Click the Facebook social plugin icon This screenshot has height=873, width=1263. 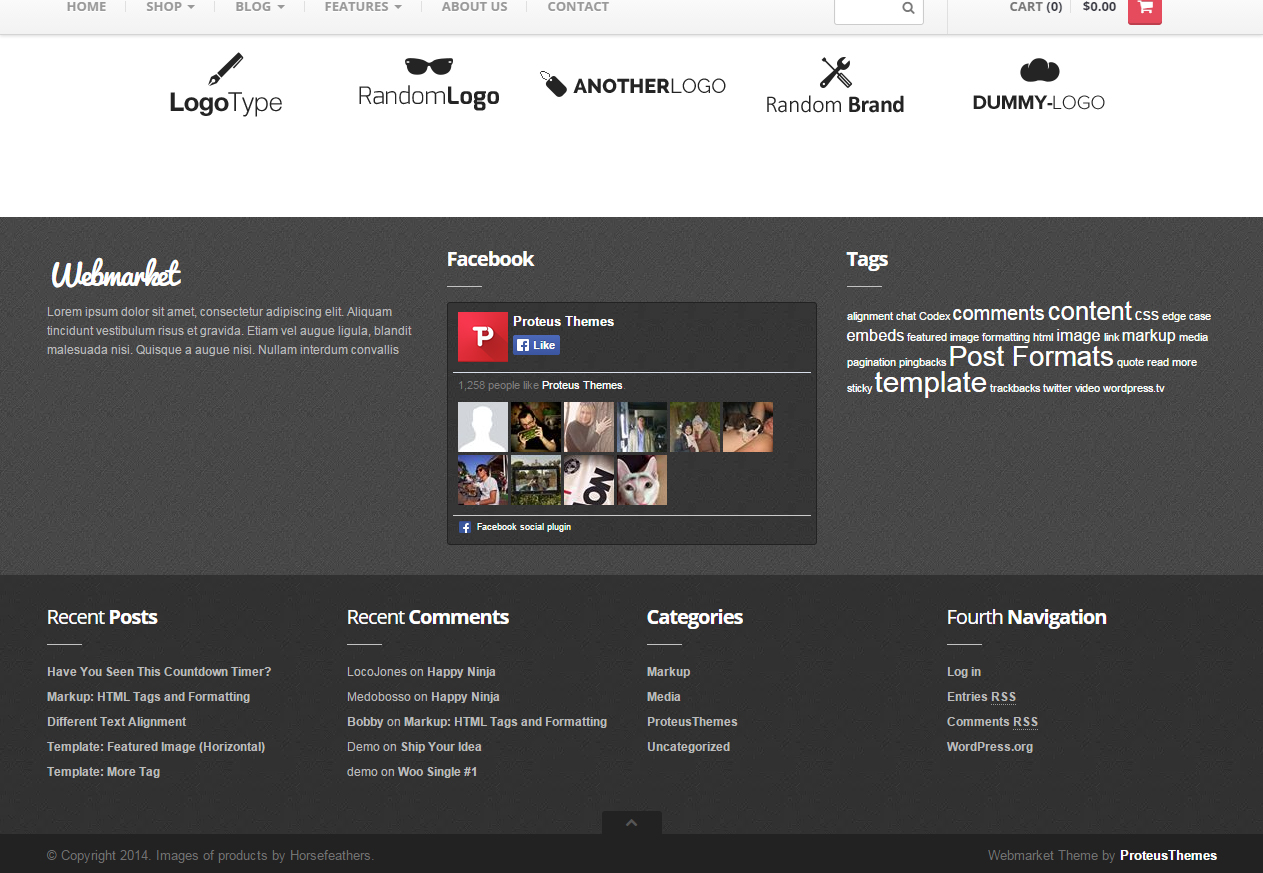pyautogui.click(x=465, y=527)
